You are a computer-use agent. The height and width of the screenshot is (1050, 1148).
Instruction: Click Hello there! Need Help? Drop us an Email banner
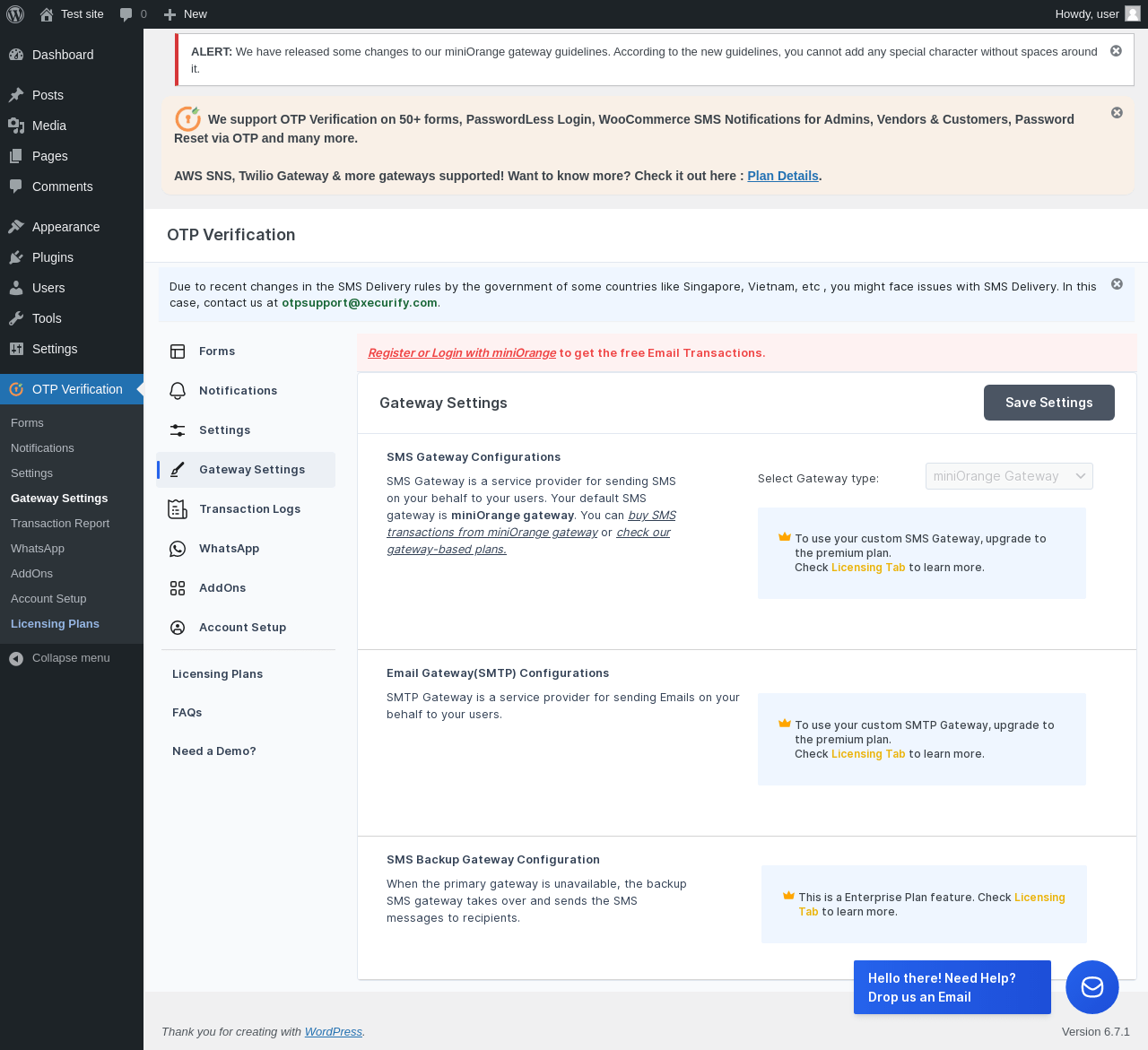pos(952,987)
